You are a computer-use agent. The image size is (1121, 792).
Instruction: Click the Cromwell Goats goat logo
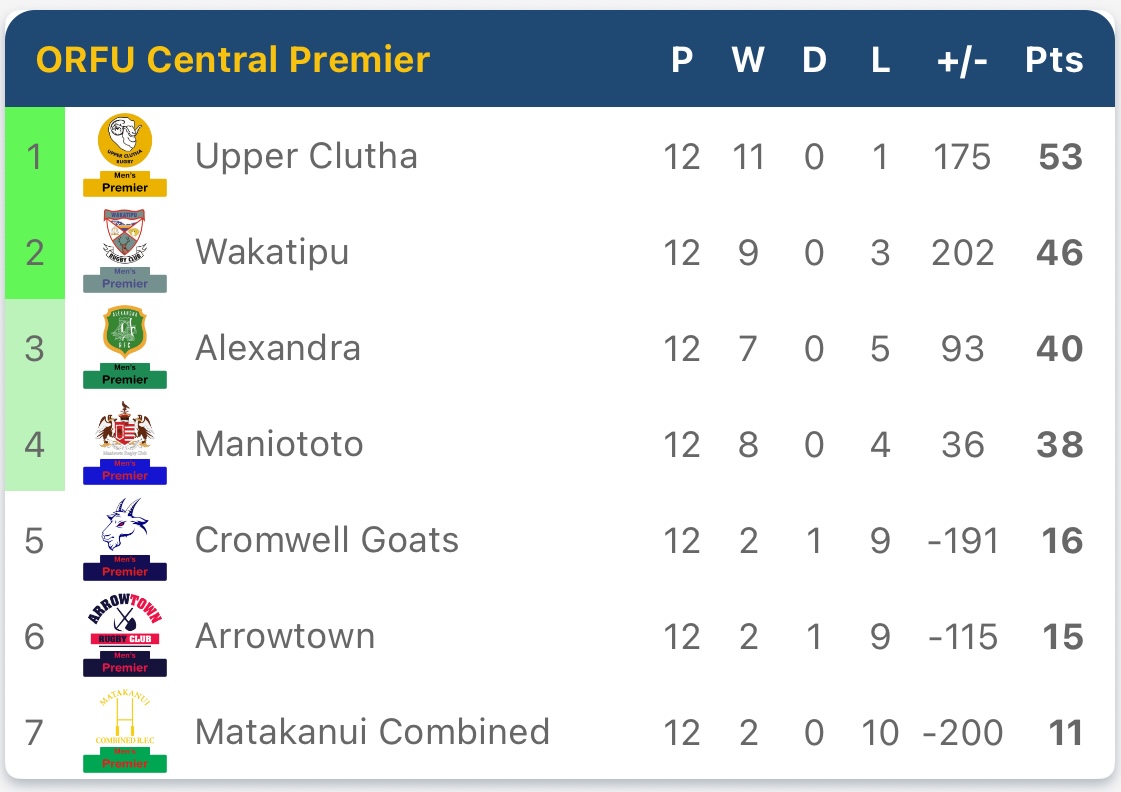125,538
